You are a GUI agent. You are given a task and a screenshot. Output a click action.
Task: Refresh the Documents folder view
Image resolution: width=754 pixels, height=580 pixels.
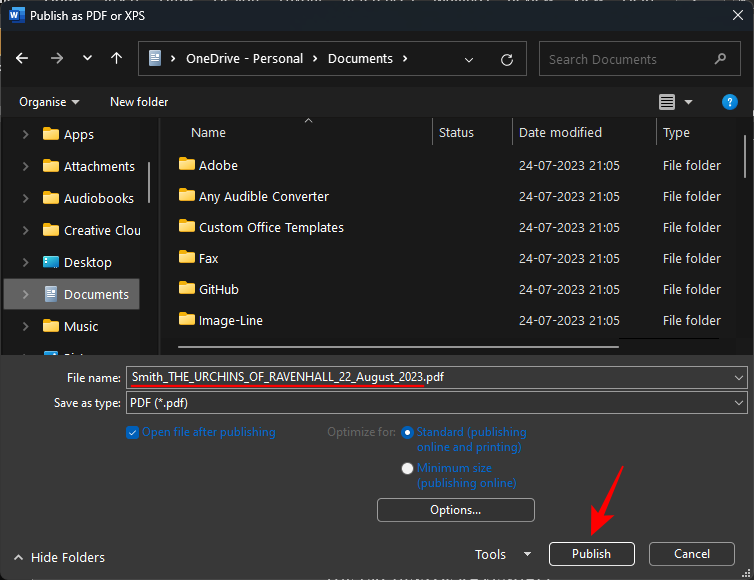pos(507,59)
